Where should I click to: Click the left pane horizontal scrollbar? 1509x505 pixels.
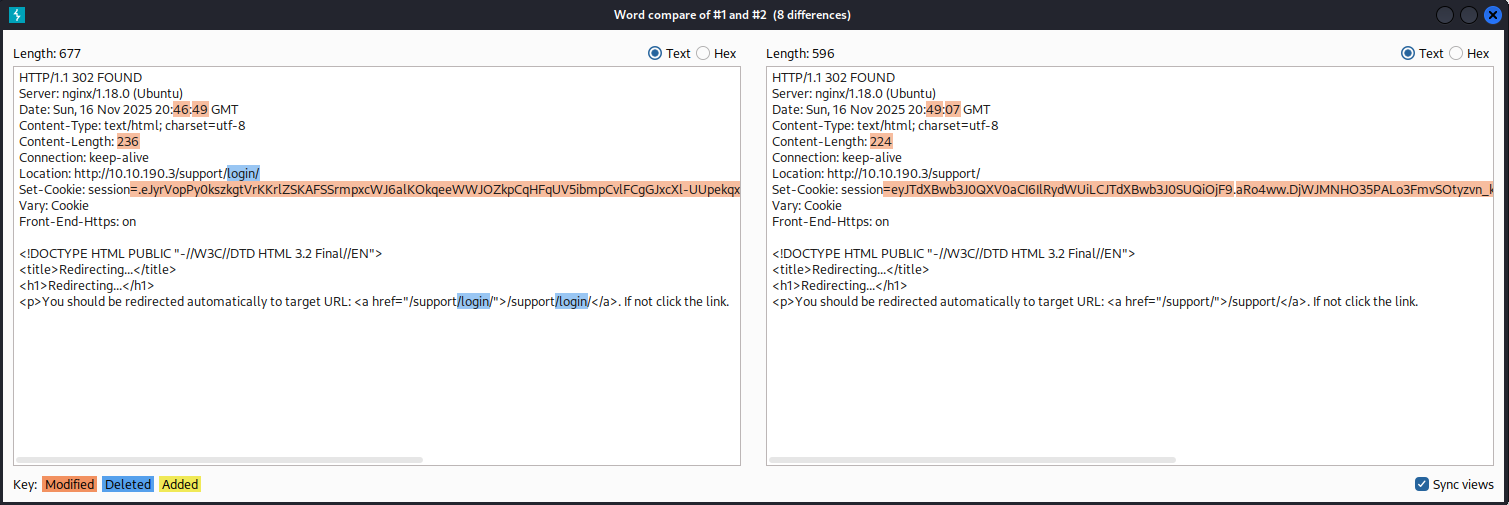(219, 460)
